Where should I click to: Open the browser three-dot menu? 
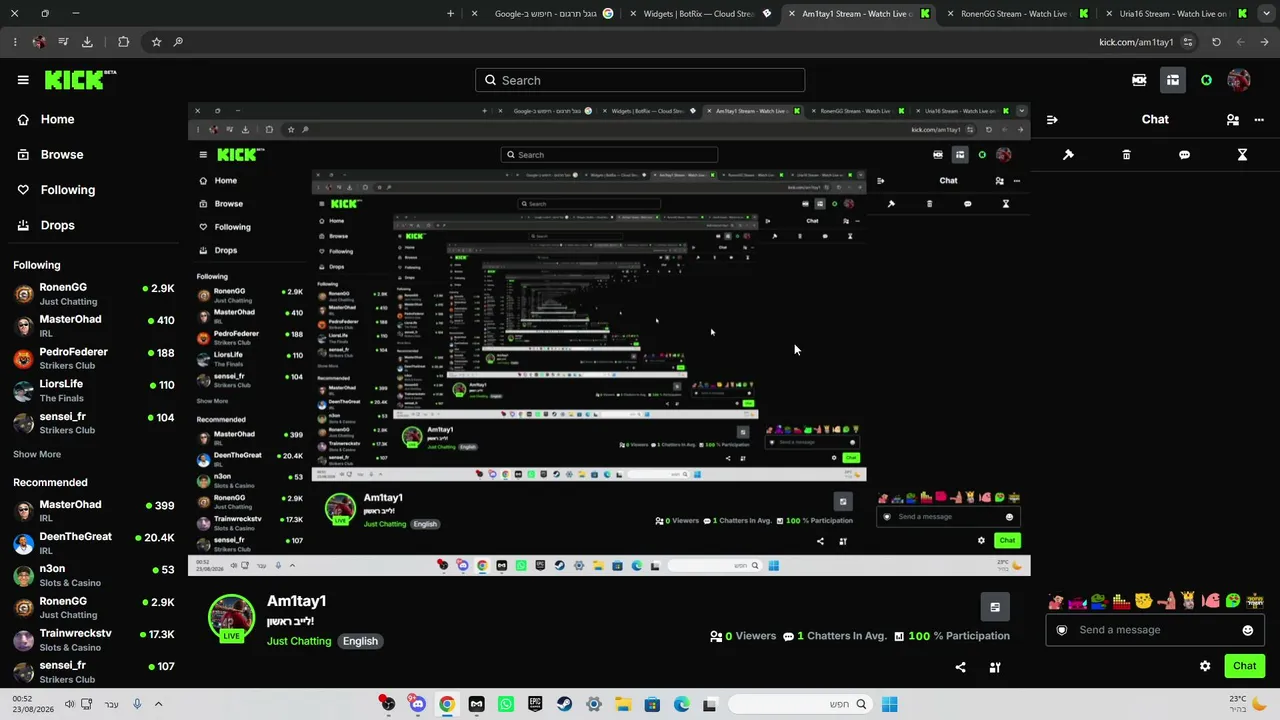point(15,42)
